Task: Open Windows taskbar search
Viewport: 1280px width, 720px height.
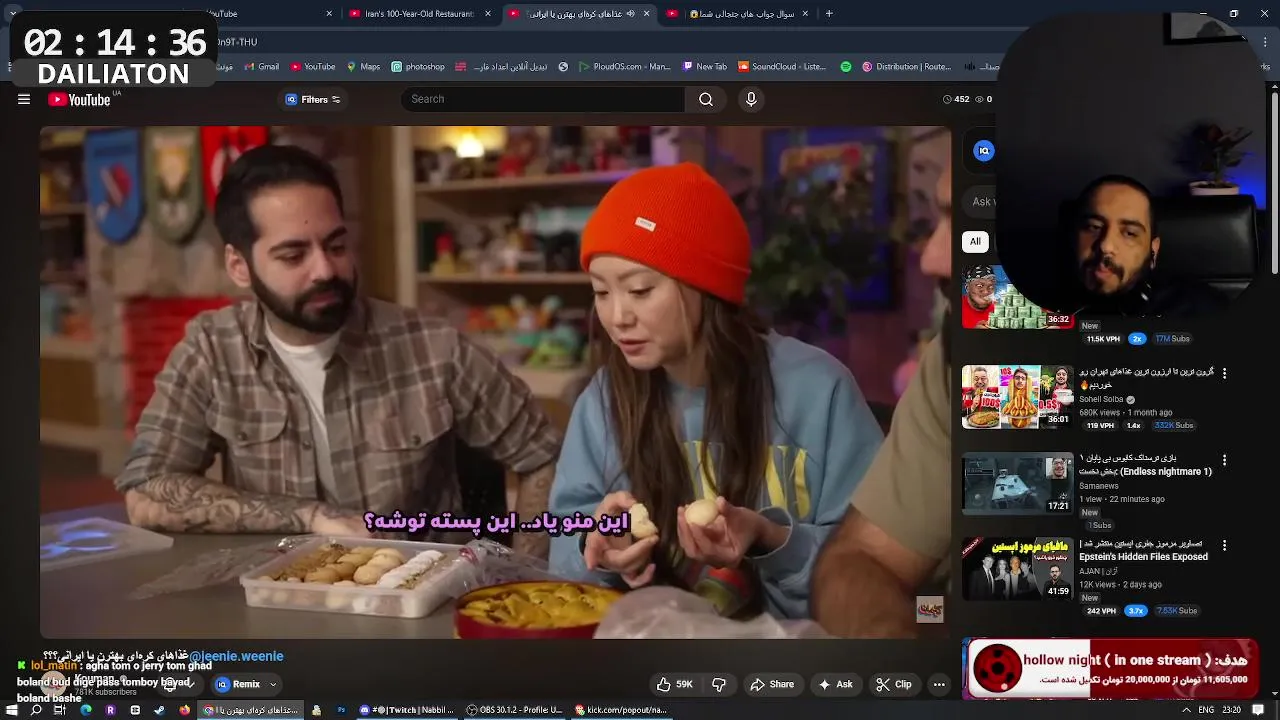Action: (36, 710)
